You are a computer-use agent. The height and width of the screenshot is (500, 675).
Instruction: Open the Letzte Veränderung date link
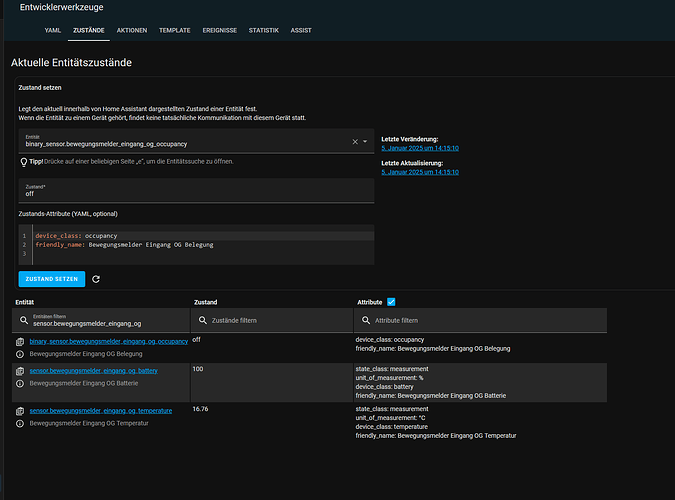[420, 148]
